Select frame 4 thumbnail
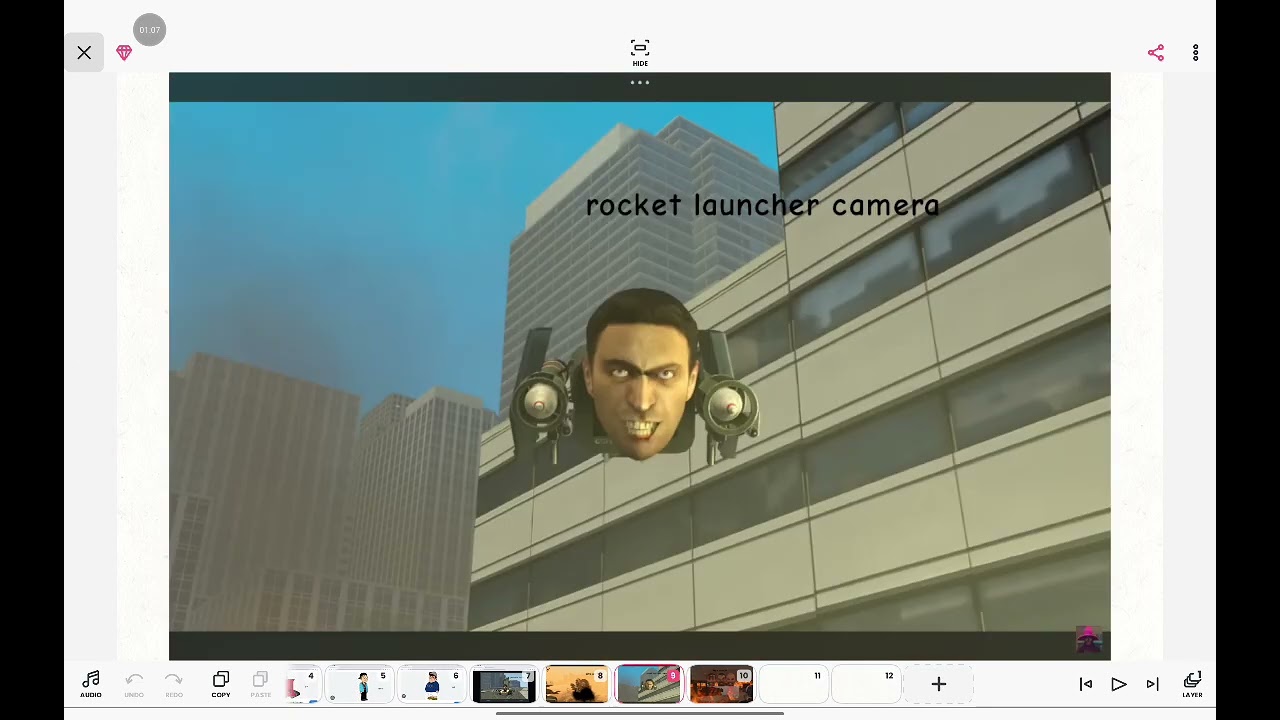 pyautogui.click(x=303, y=685)
